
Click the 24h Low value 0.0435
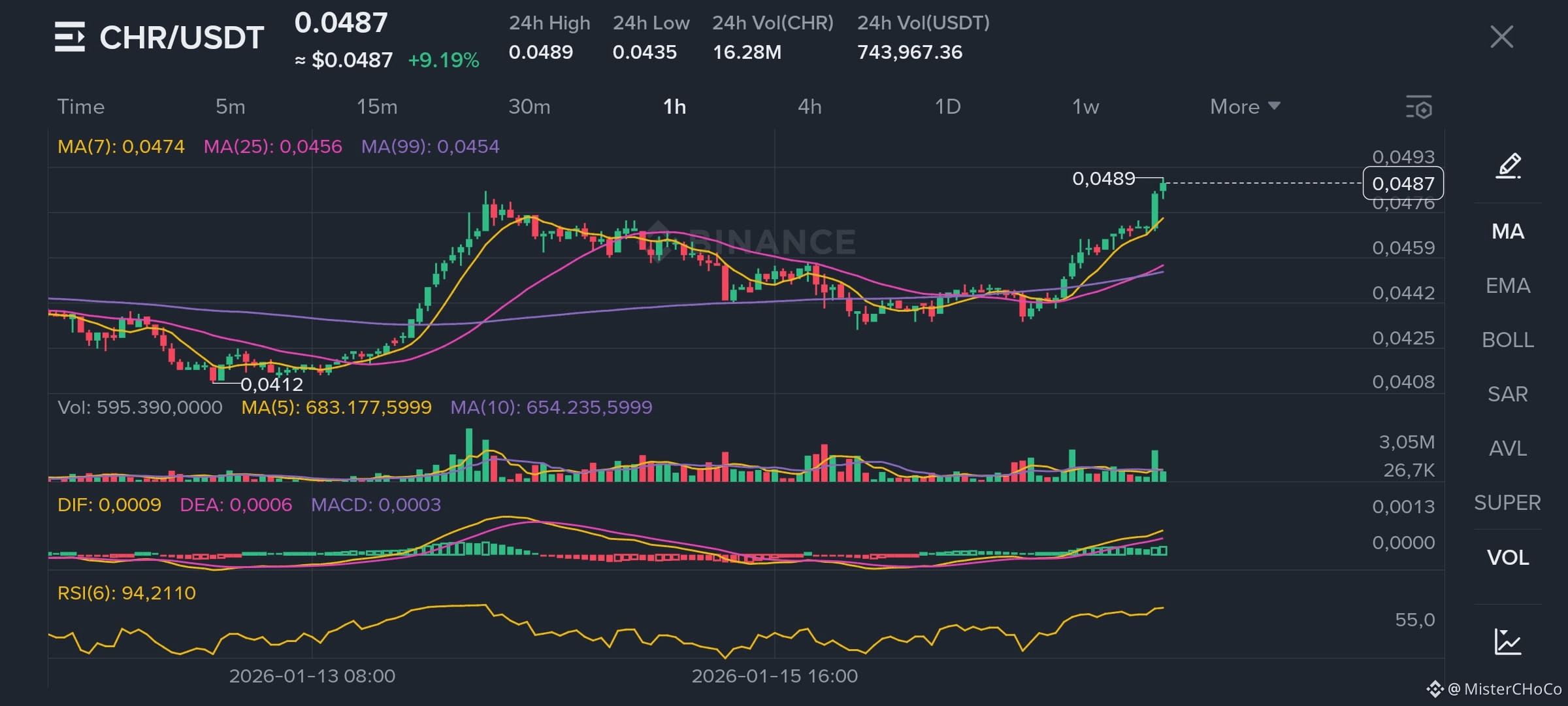pyautogui.click(x=645, y=52)
